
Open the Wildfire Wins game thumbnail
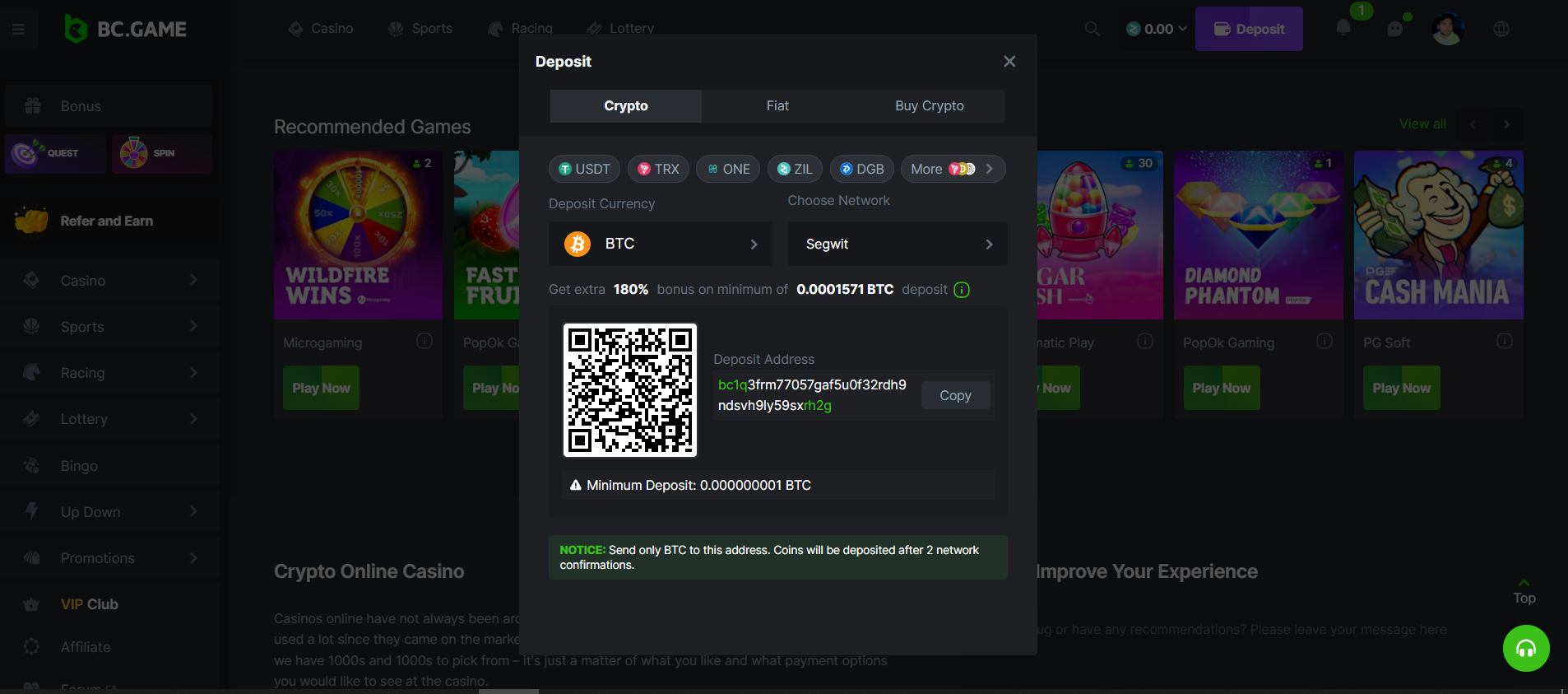coord(358,235)
